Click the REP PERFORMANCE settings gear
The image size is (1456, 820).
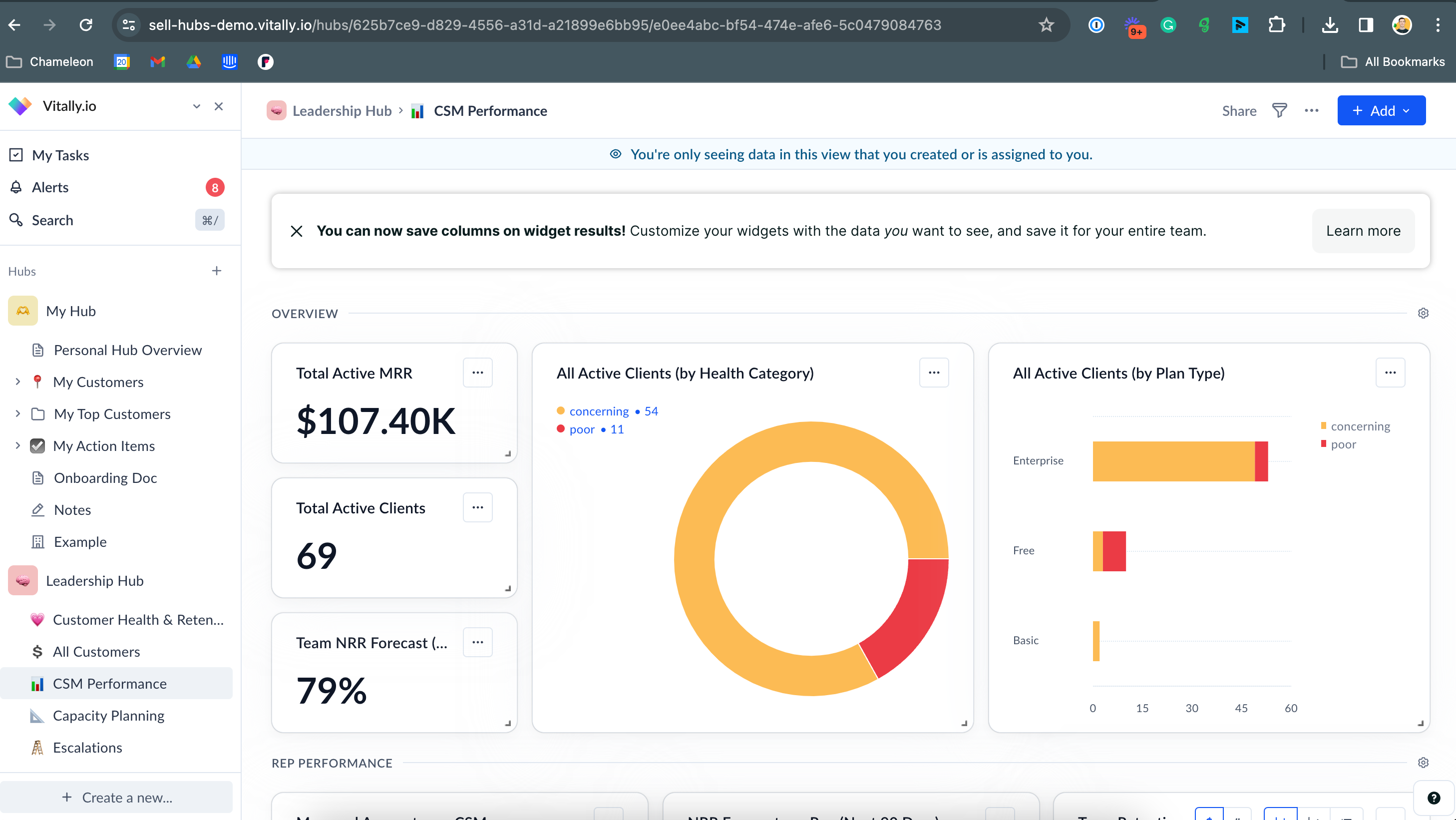click(x=1423, y=763)
